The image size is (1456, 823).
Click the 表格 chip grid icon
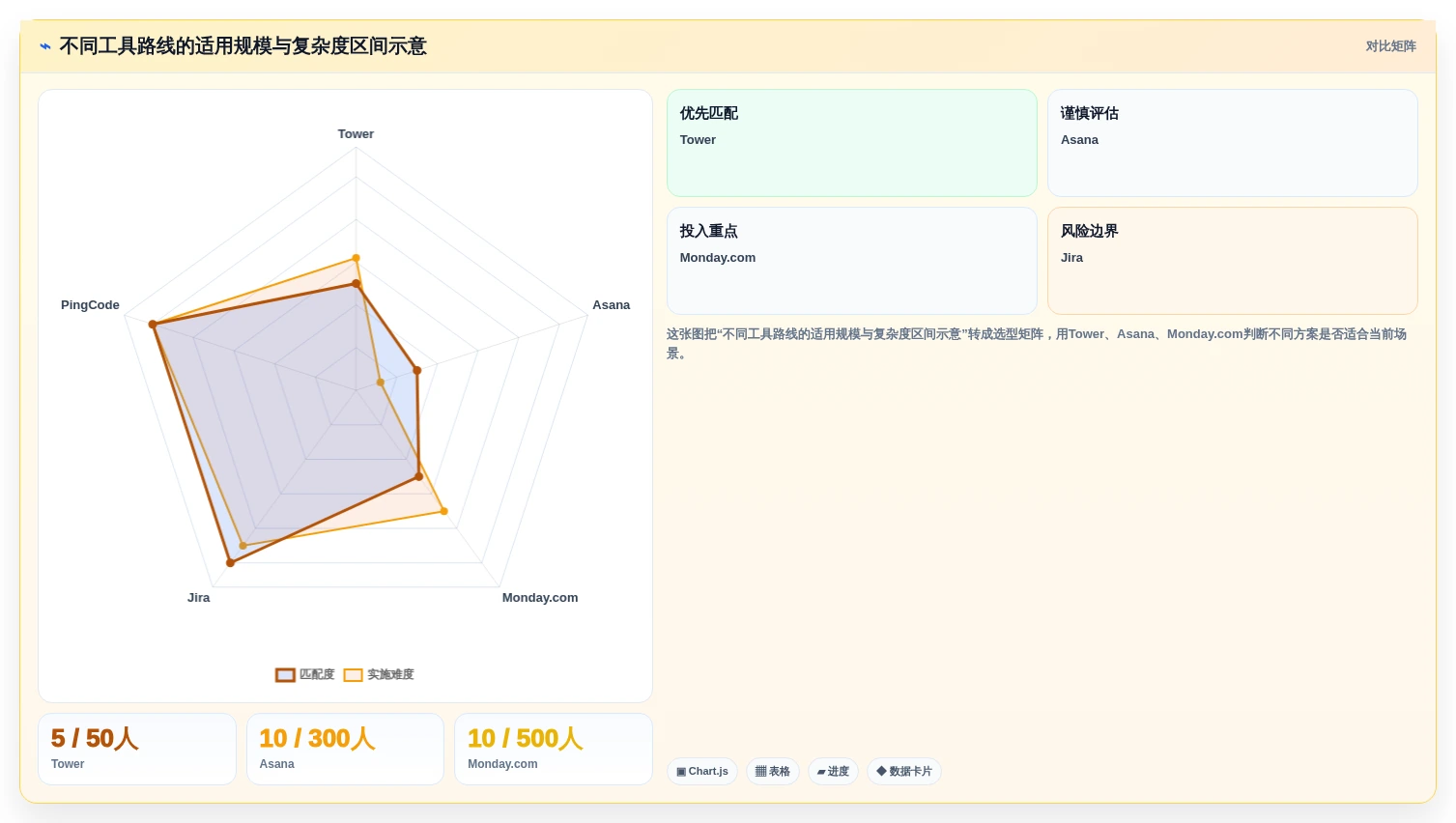760,771
